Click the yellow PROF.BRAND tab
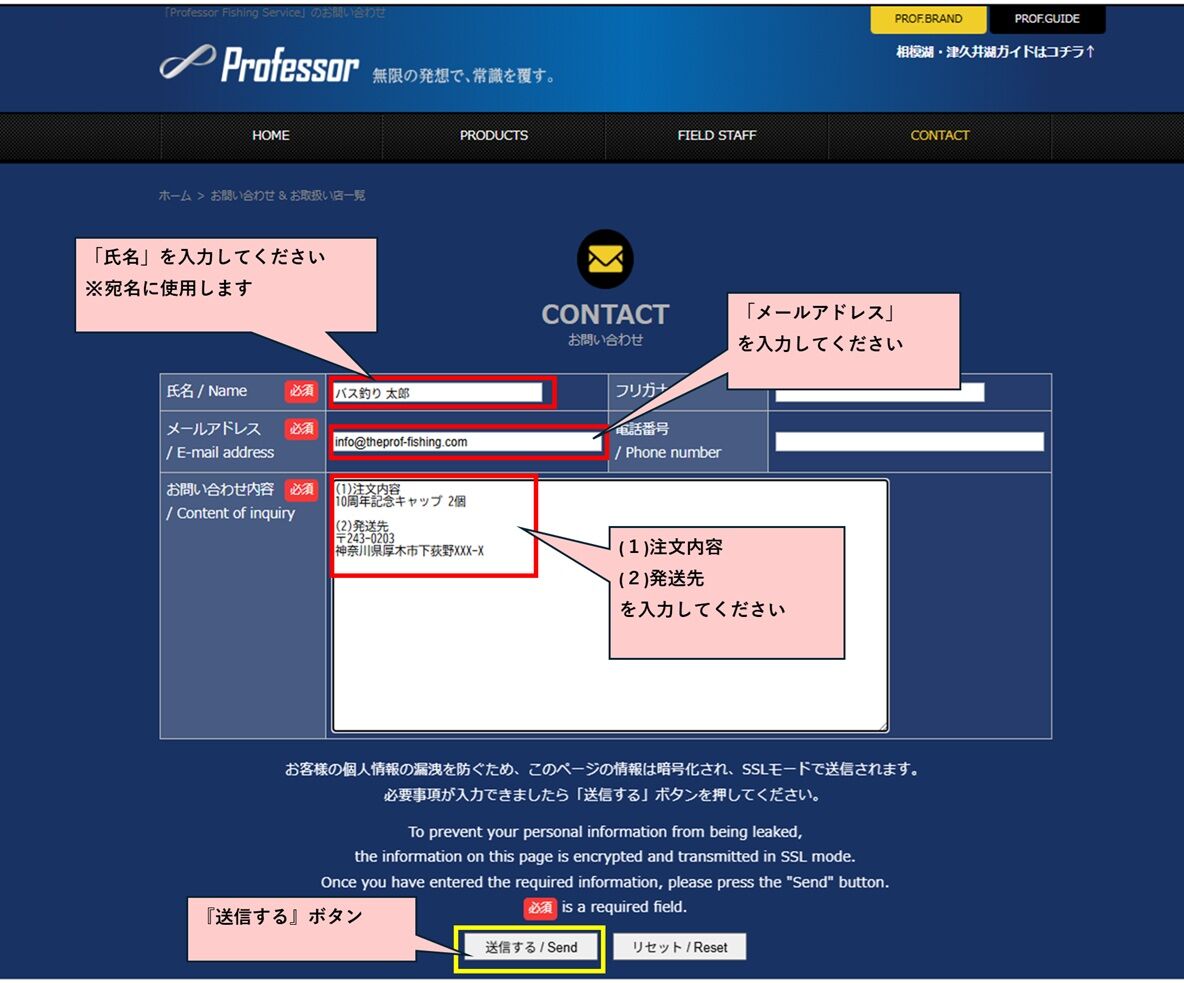 [928, 19]
